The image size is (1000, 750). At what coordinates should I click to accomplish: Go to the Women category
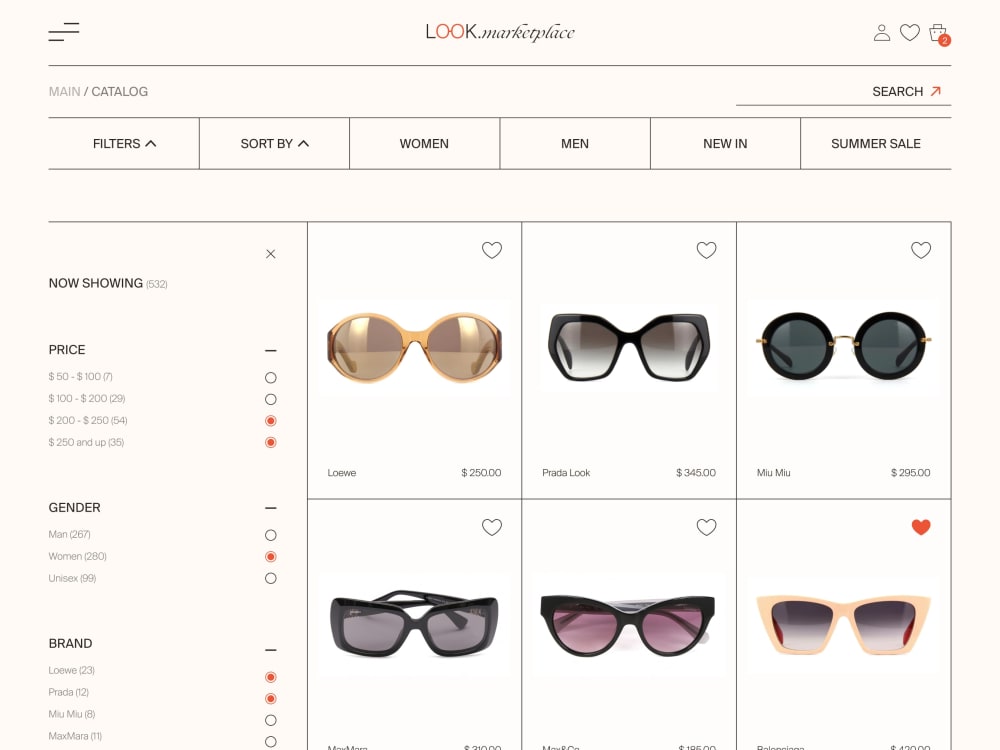point(424,143)
